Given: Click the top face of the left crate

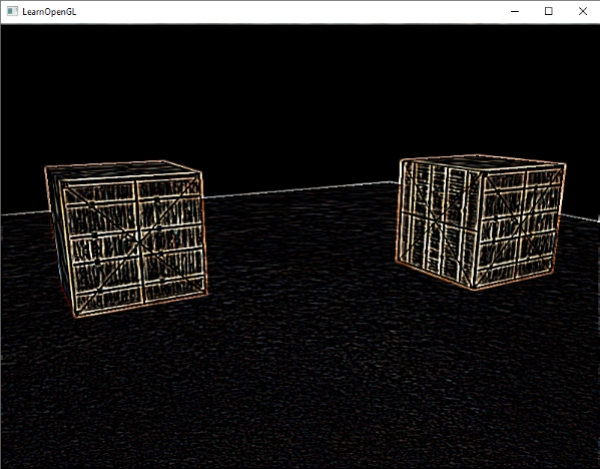Looking at the screenshot, I should click(120, 171).
